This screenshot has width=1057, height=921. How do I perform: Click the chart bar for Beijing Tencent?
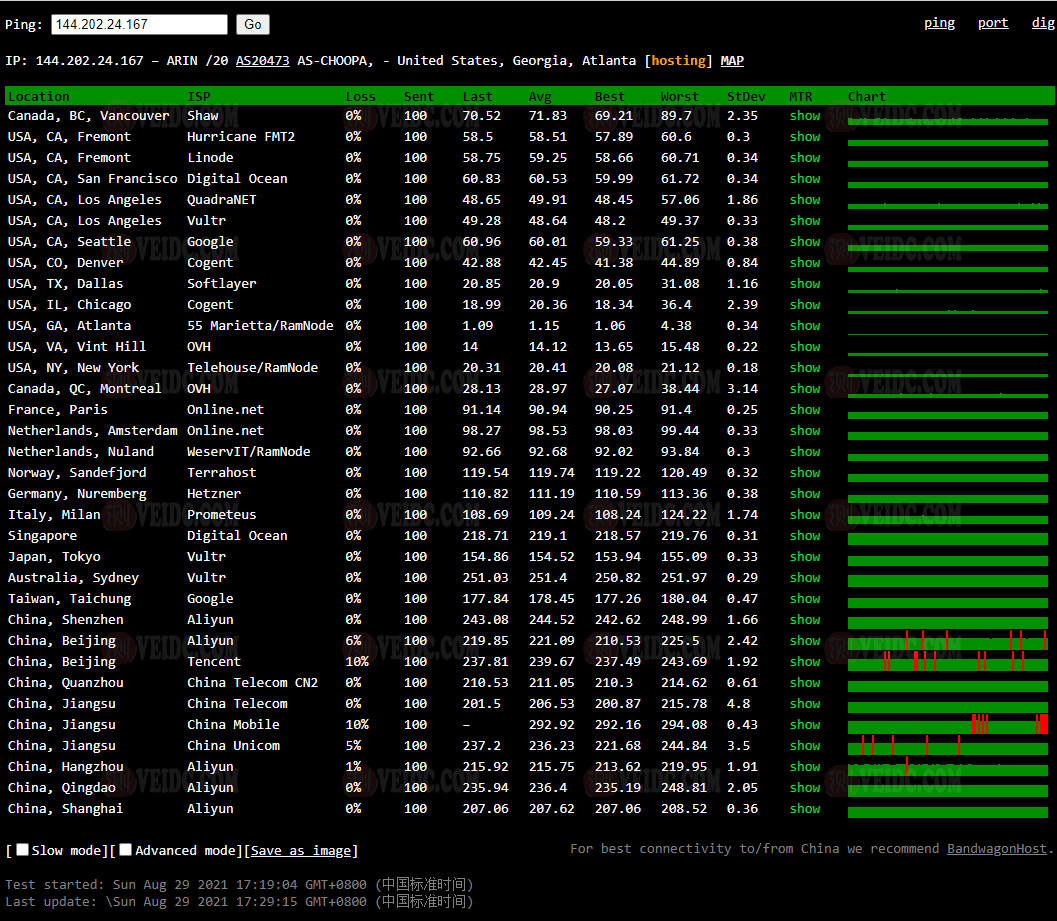click(x=947, y=662)
